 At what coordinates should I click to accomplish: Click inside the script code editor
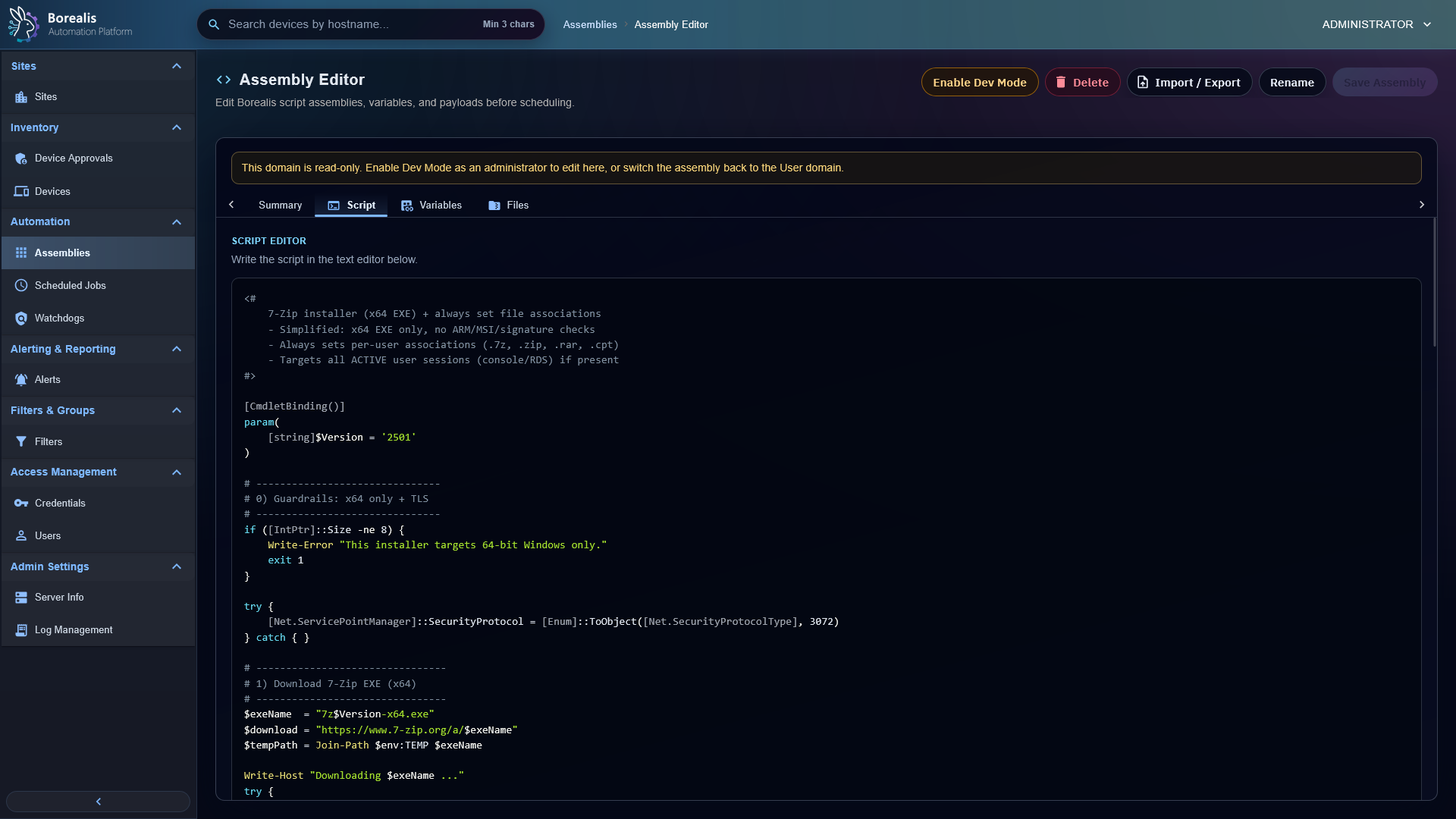[x=826, y=538]
